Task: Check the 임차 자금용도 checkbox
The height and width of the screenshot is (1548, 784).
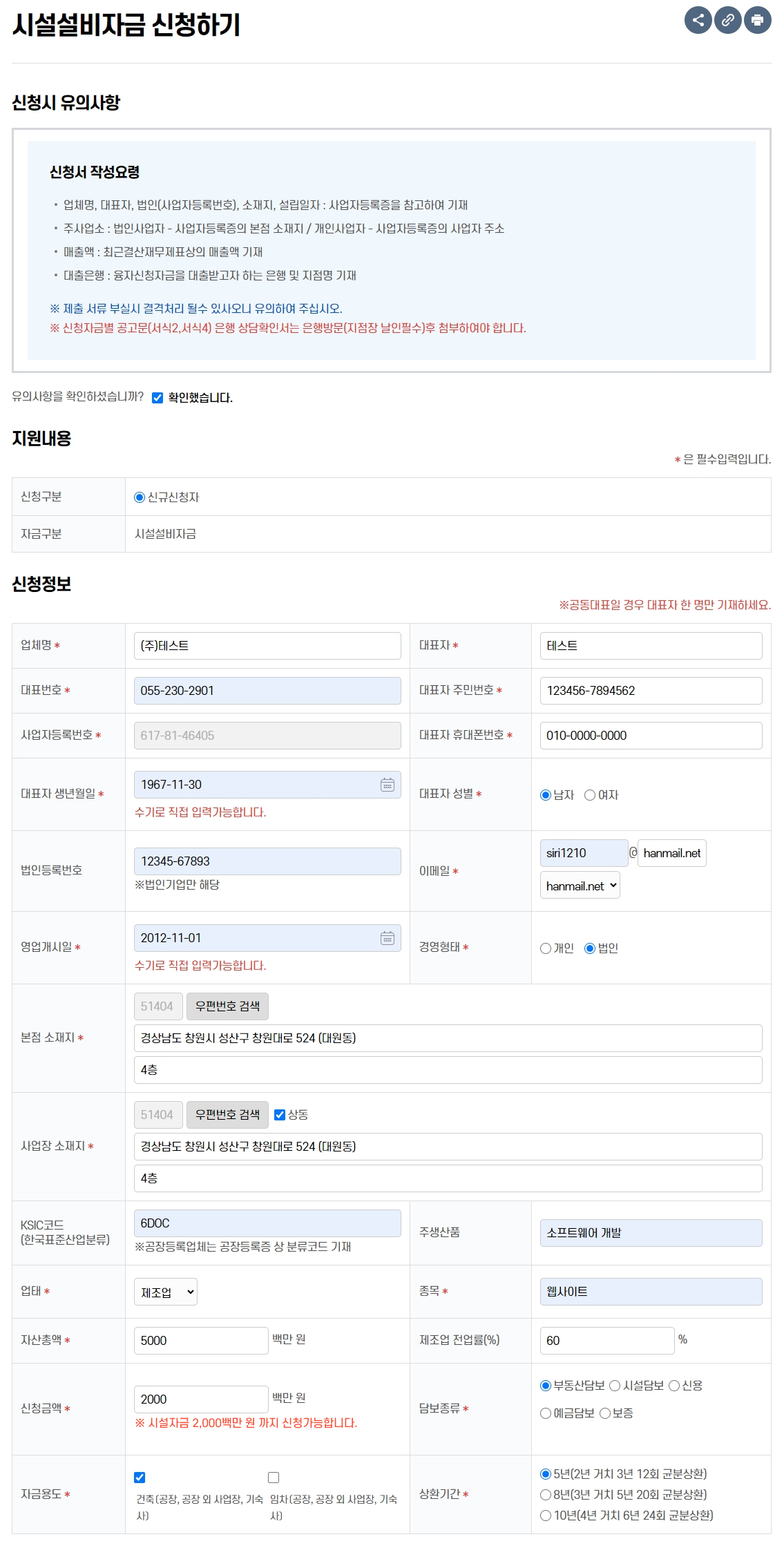Action: tap(274, 1478)
